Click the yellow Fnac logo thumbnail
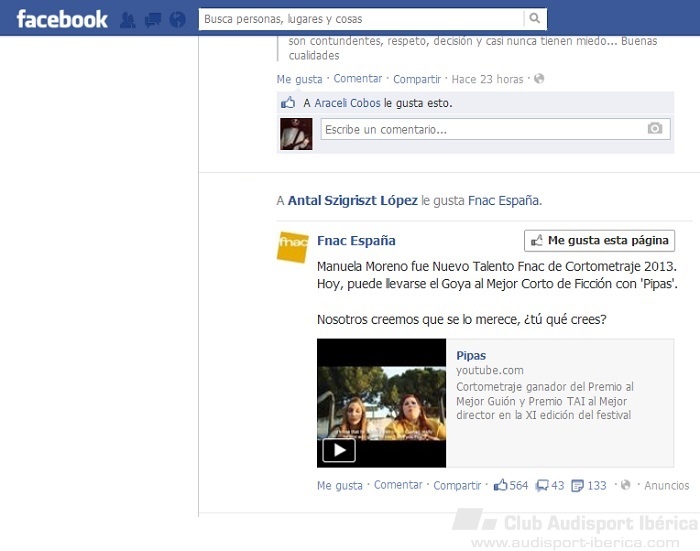The width and height of the screenshot is (700, 551). click(x=292, y=247)
